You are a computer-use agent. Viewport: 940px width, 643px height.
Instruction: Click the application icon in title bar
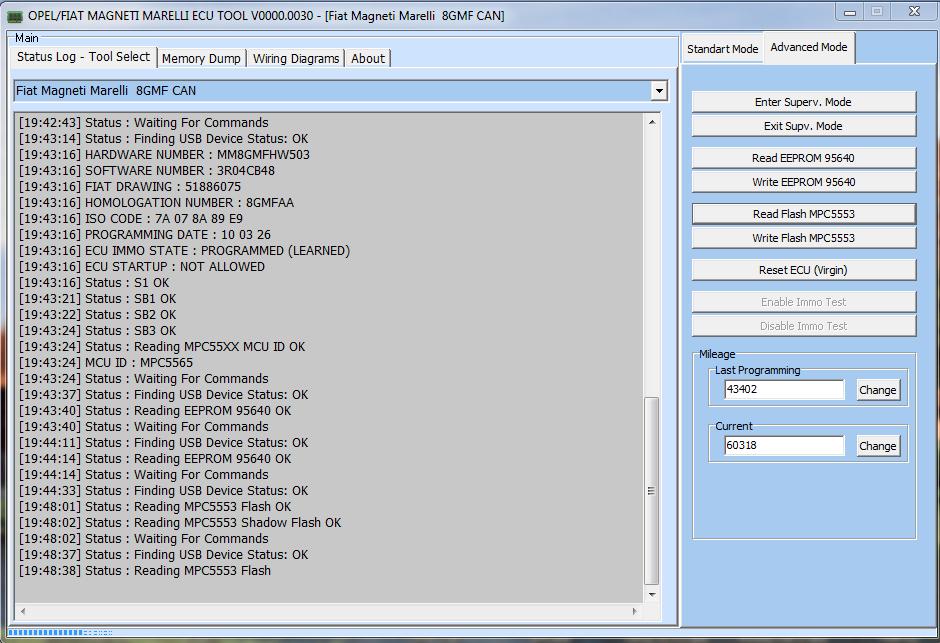point(14,16)
